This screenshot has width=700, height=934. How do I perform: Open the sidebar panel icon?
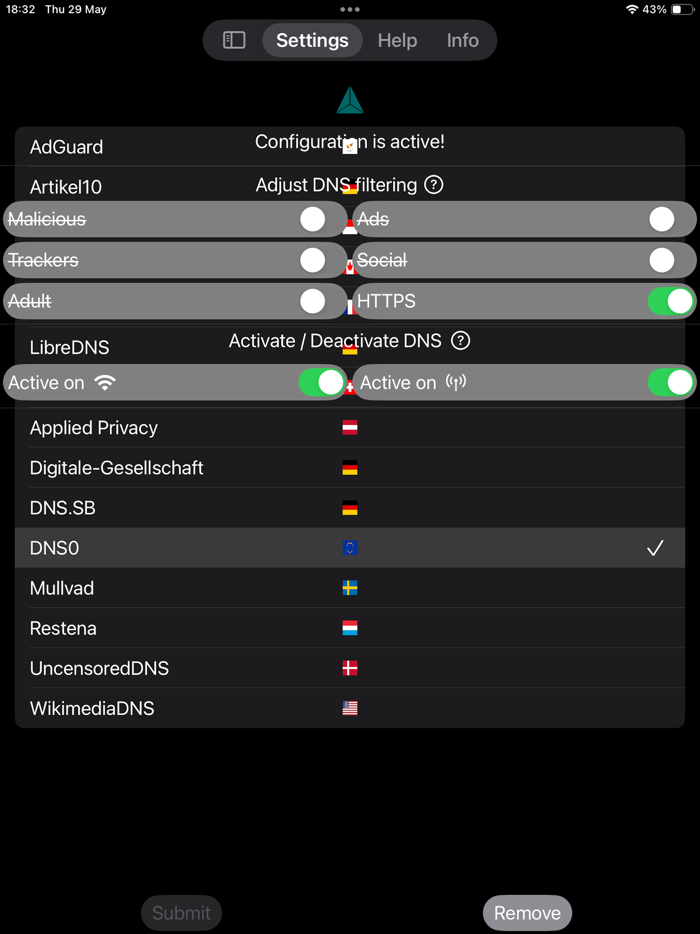click(x=233, y=40)
